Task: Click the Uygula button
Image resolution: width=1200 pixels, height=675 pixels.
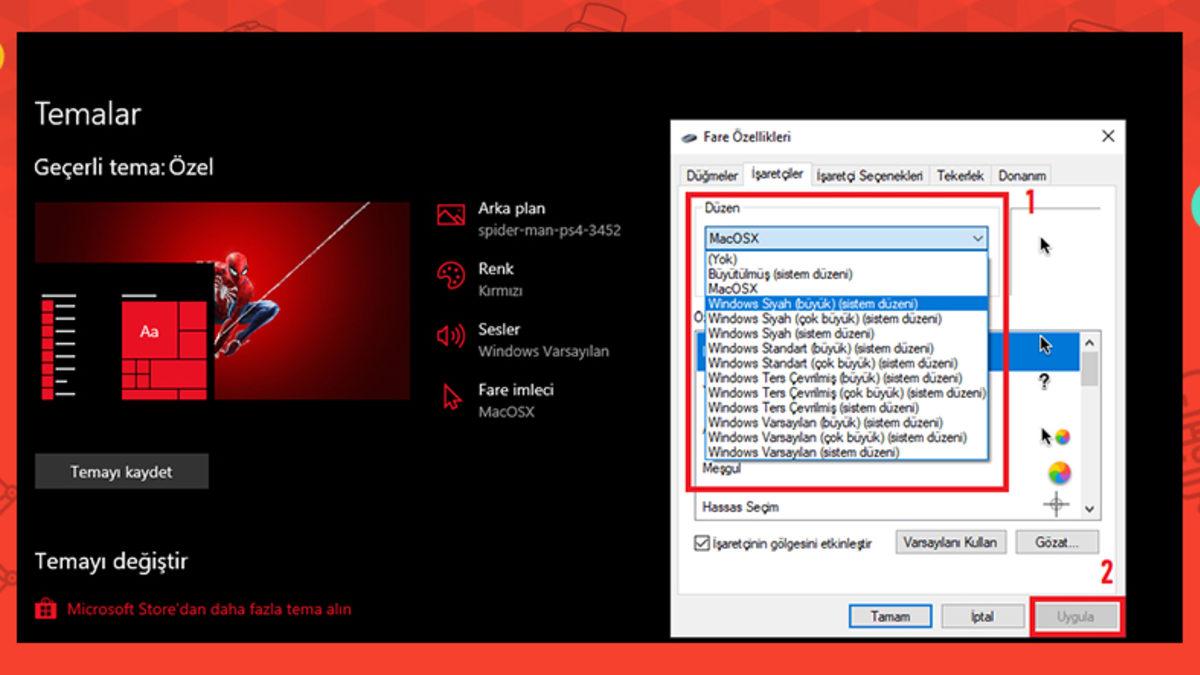Action: point(1077,616)
